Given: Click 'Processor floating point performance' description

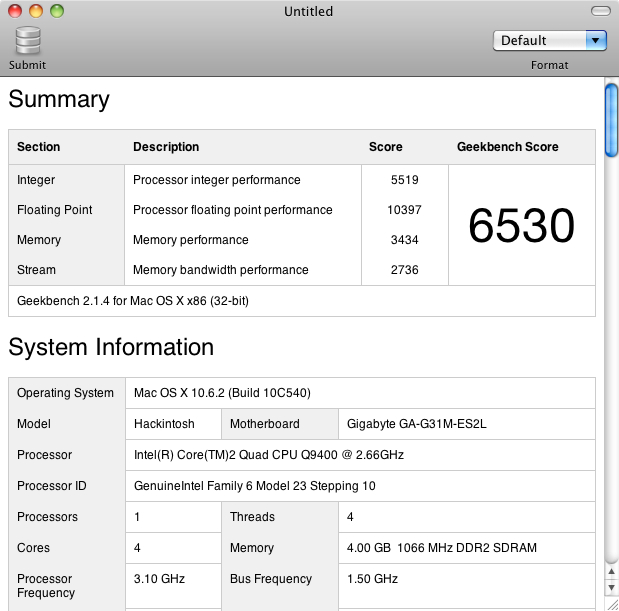Looking at the screenshot, I should 233,210.
